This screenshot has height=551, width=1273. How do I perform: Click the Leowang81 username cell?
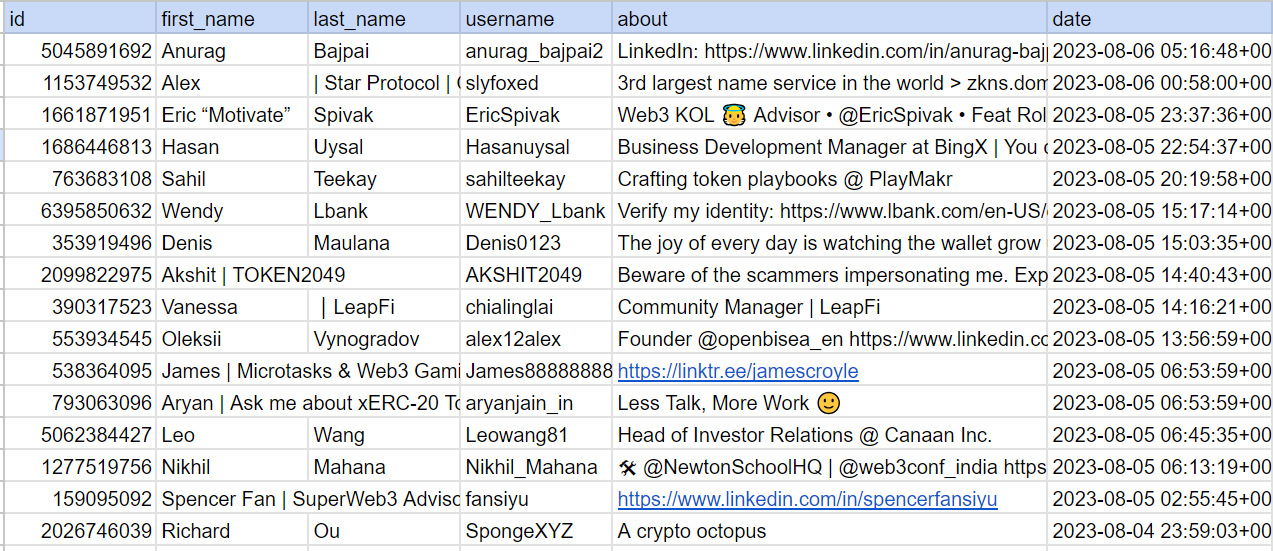(536, 435)
